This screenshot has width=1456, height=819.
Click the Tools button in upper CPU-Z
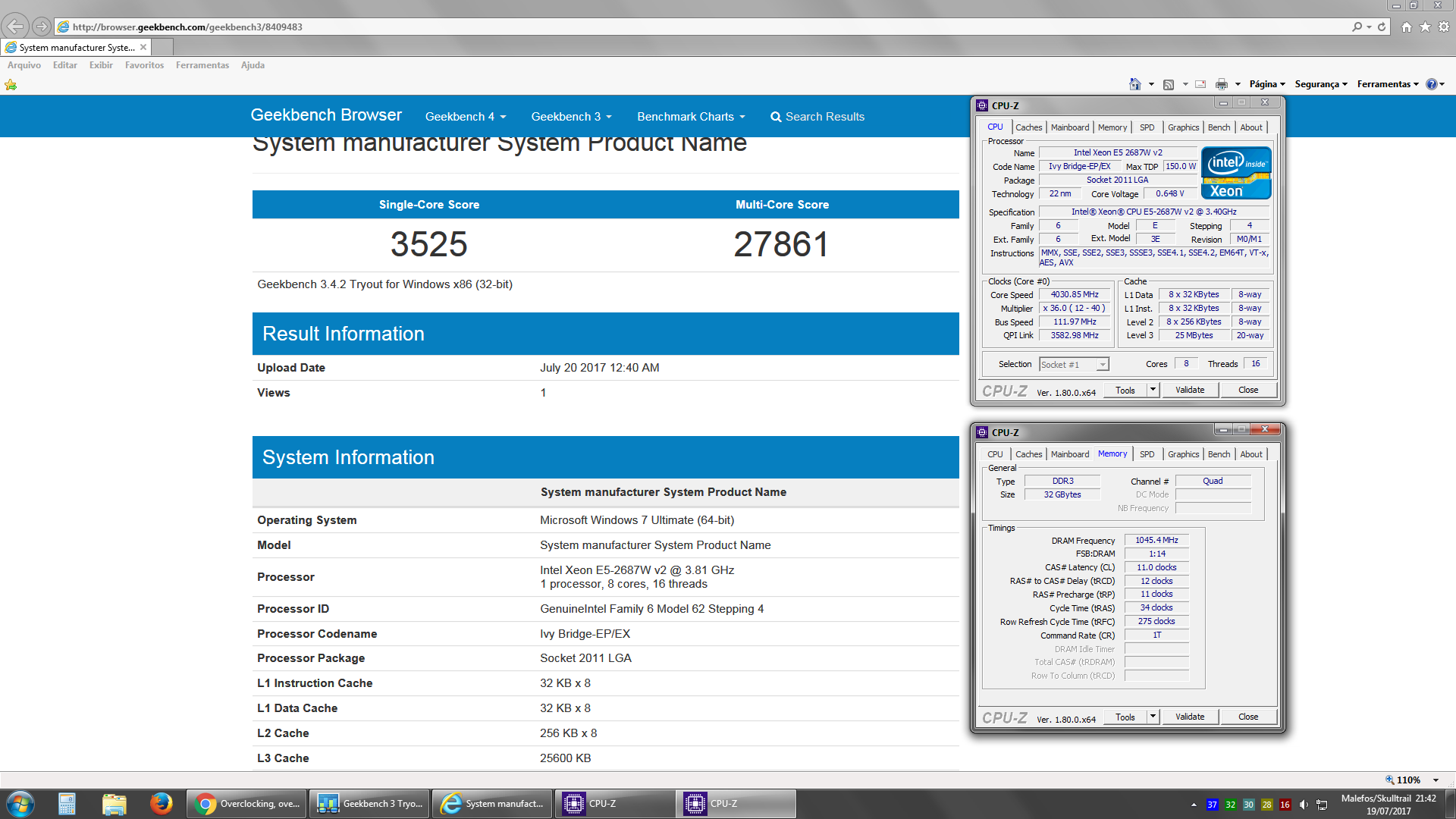(1125, 390)
